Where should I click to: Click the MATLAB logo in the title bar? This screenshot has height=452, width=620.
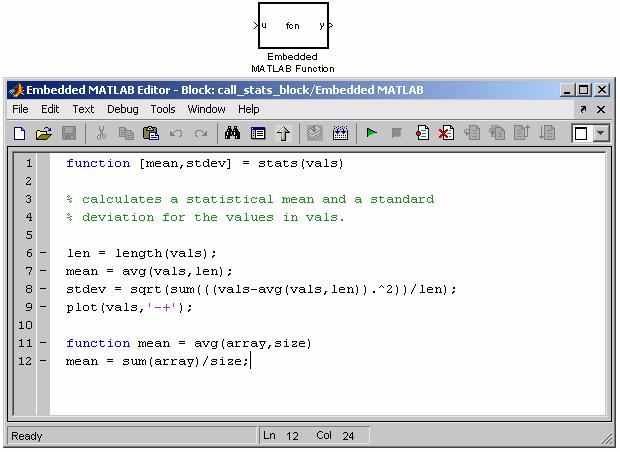[17, 90]
